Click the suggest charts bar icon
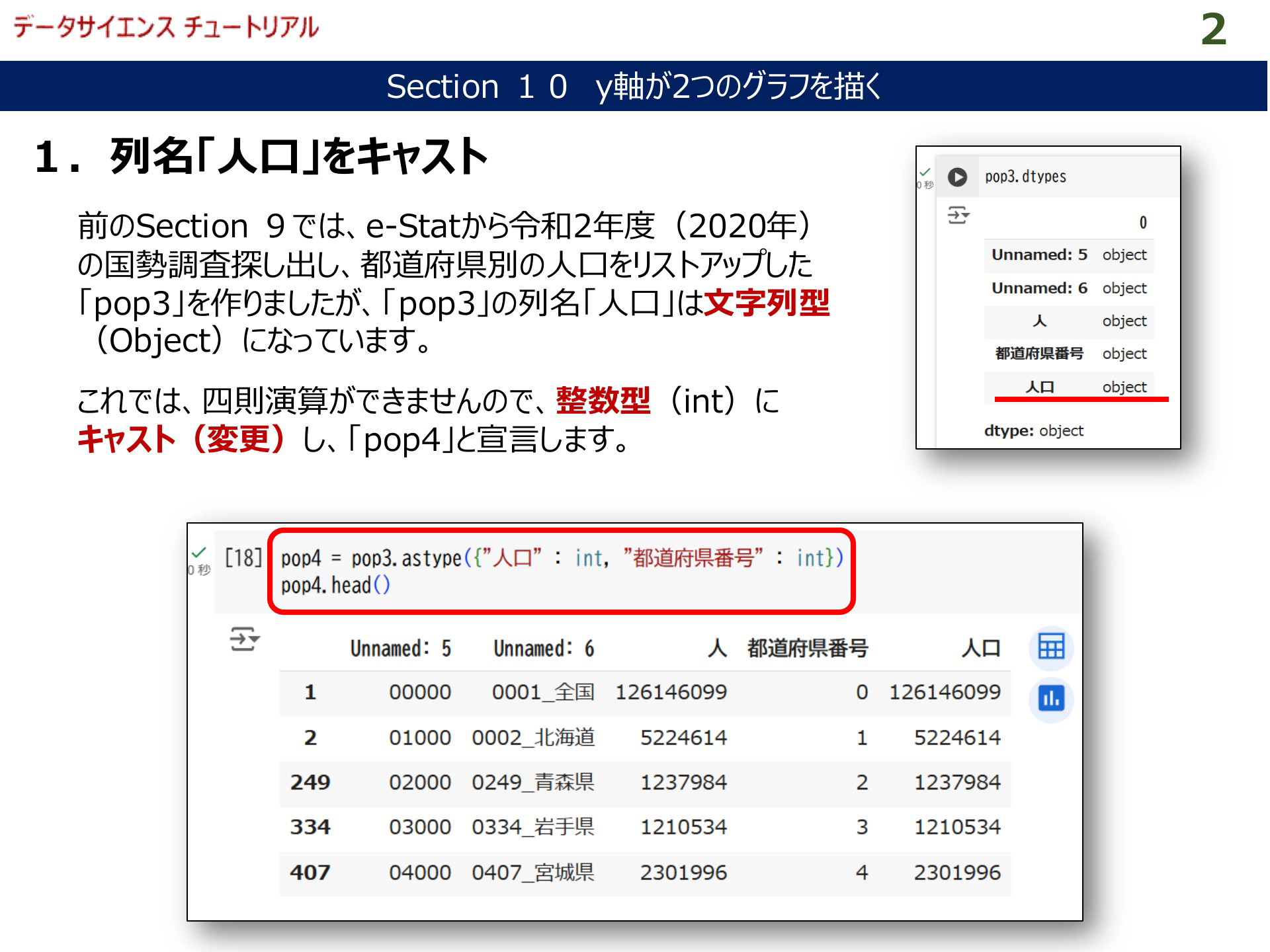1270x952 pixels. point(1050,698)
